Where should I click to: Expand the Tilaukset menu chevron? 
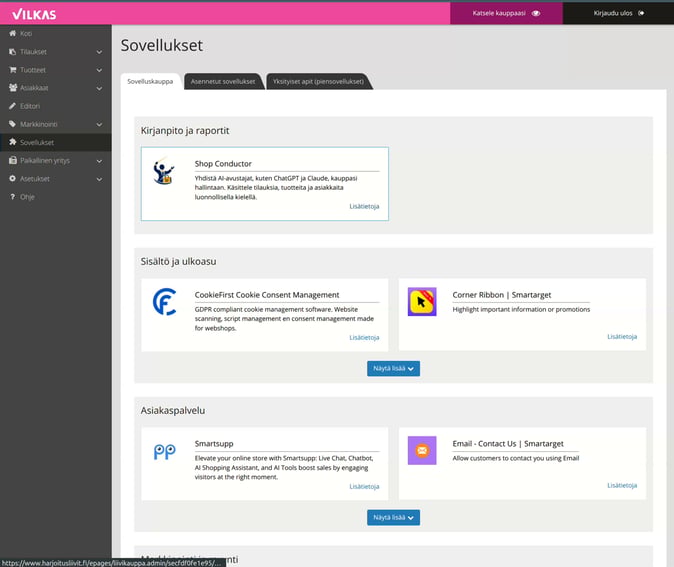[99, 52]
